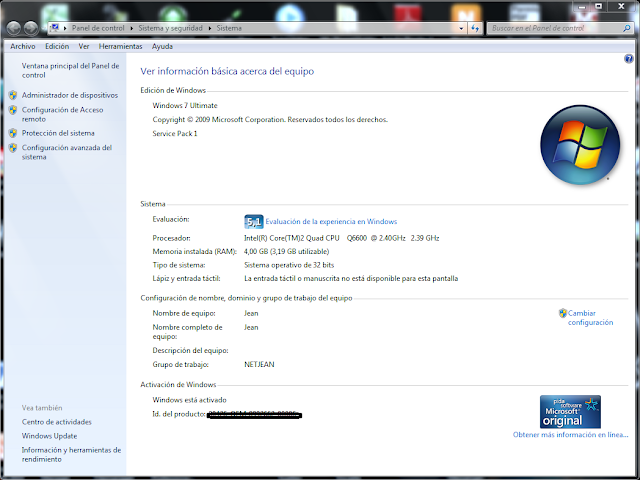Click the search magnifier icon
The image size is (640, 480).
pos(627,28)
